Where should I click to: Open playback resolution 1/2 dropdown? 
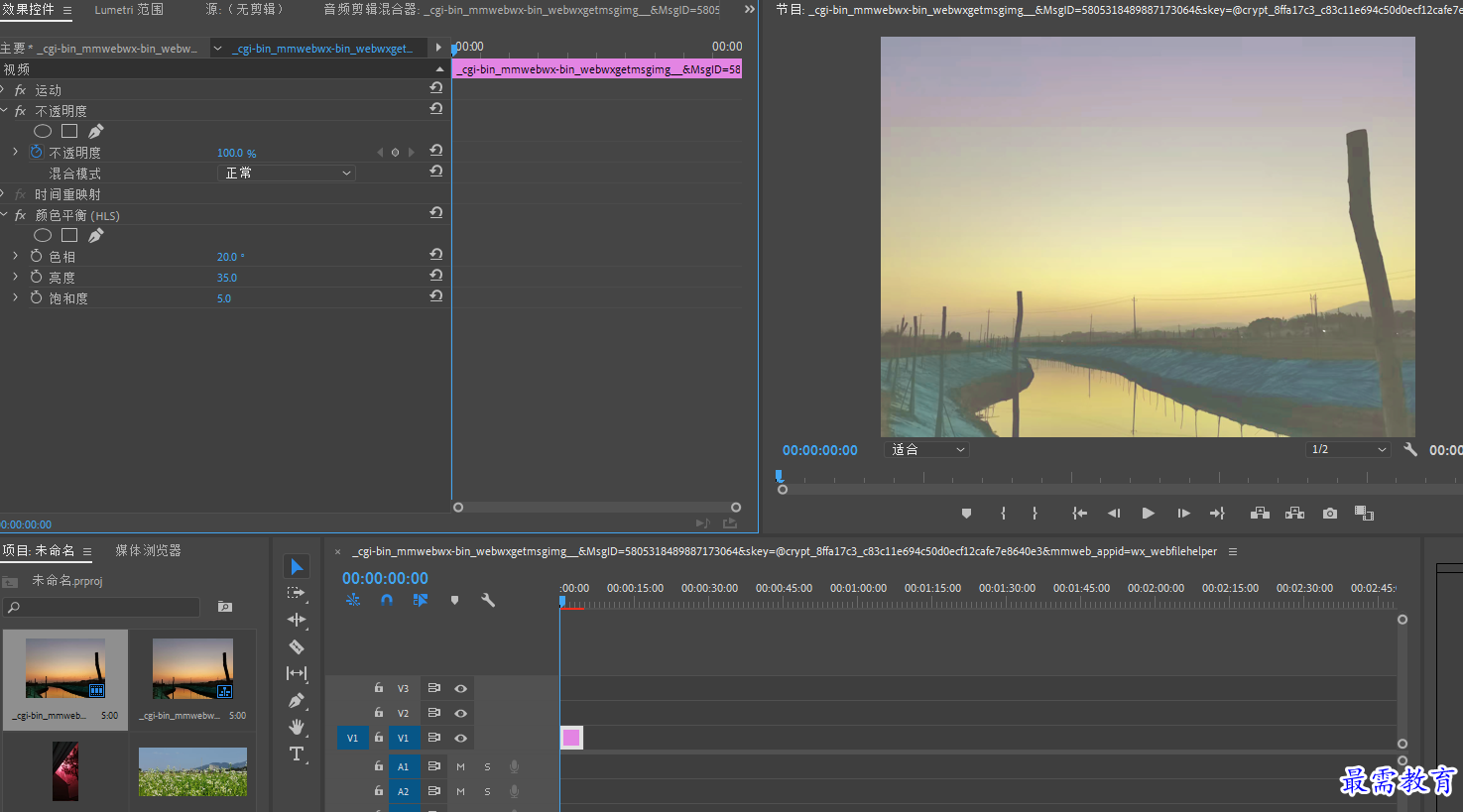click(1349, 449)
